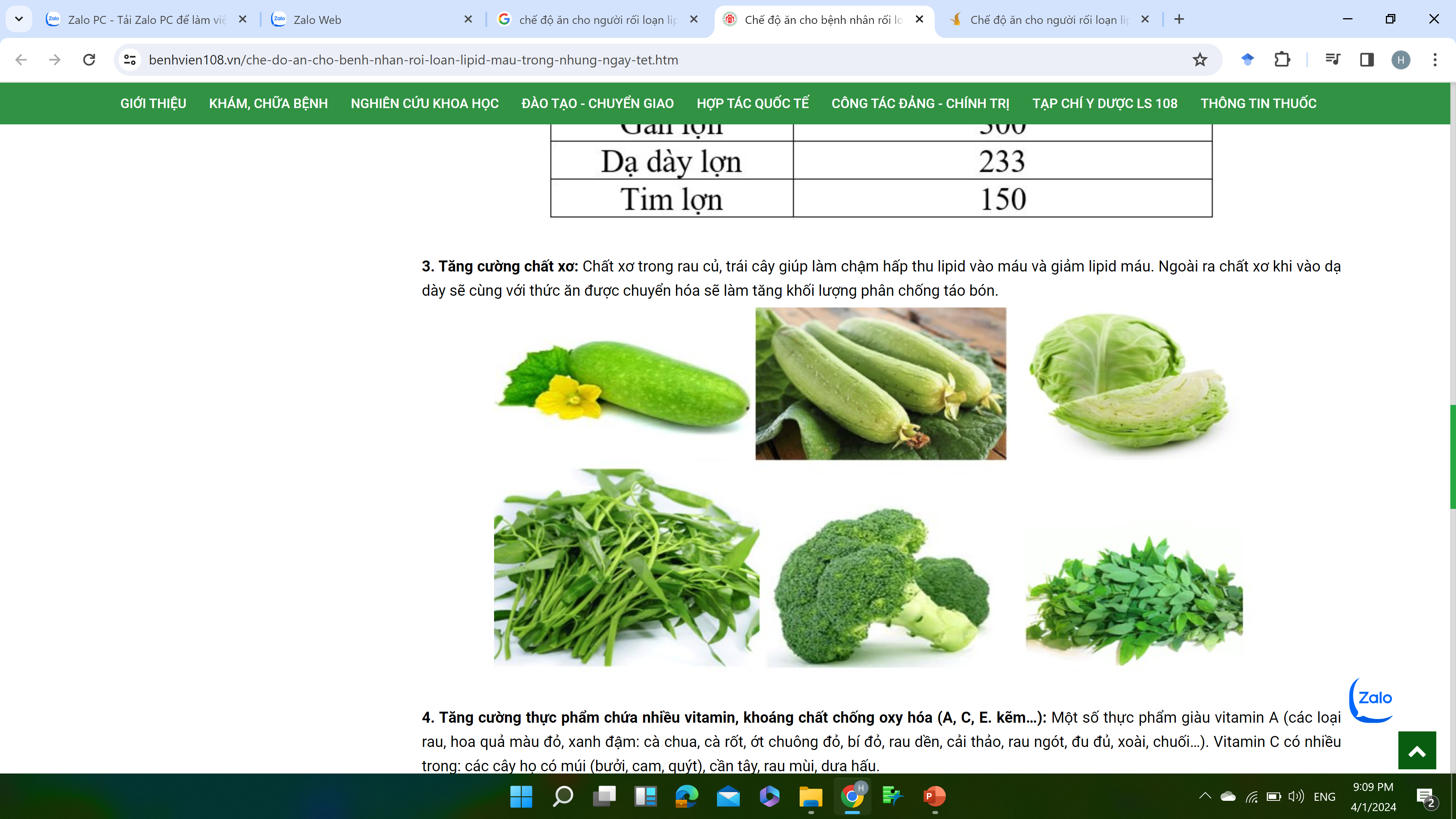Open the GIỚI THIỆU menu
The width and height of the screenshot is (1456, 819).
[x=153, y=104]
